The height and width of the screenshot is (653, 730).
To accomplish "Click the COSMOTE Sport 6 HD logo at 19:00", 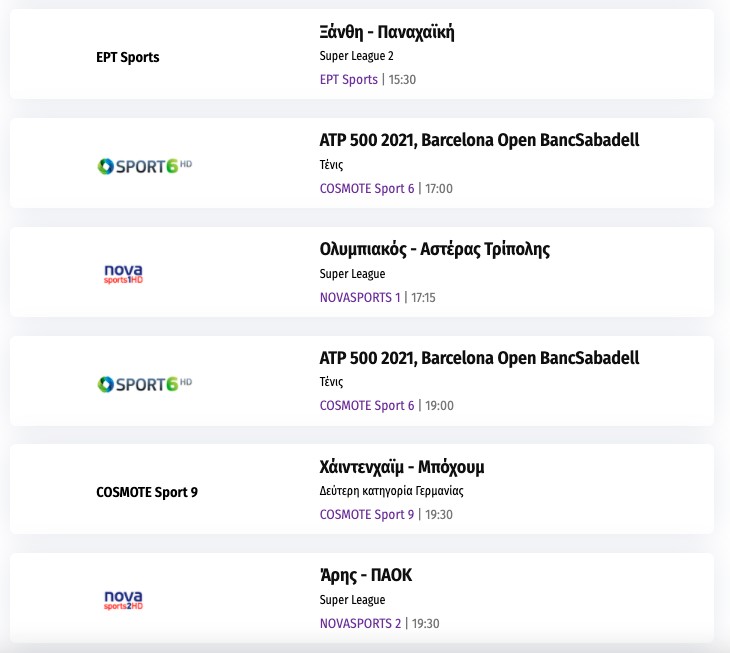I will [x=144, y=382].
